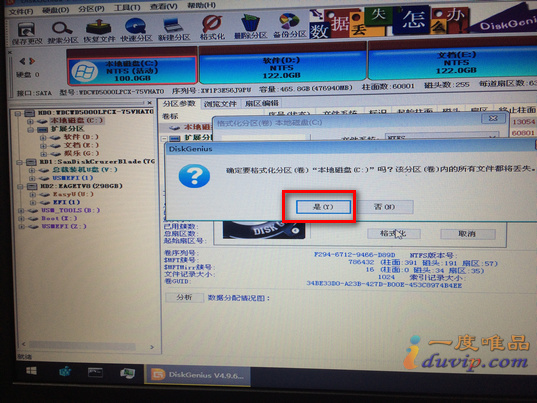Select the 本地磁盘(C:) partition block in the disk map
537x403 pixels.
tap(133, 71)
